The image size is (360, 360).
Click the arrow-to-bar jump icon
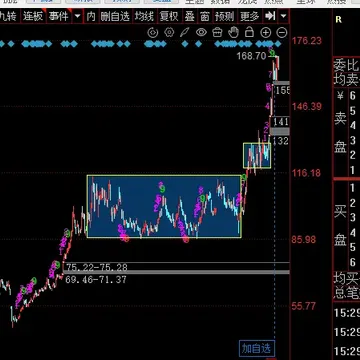(x=270, y=16)
